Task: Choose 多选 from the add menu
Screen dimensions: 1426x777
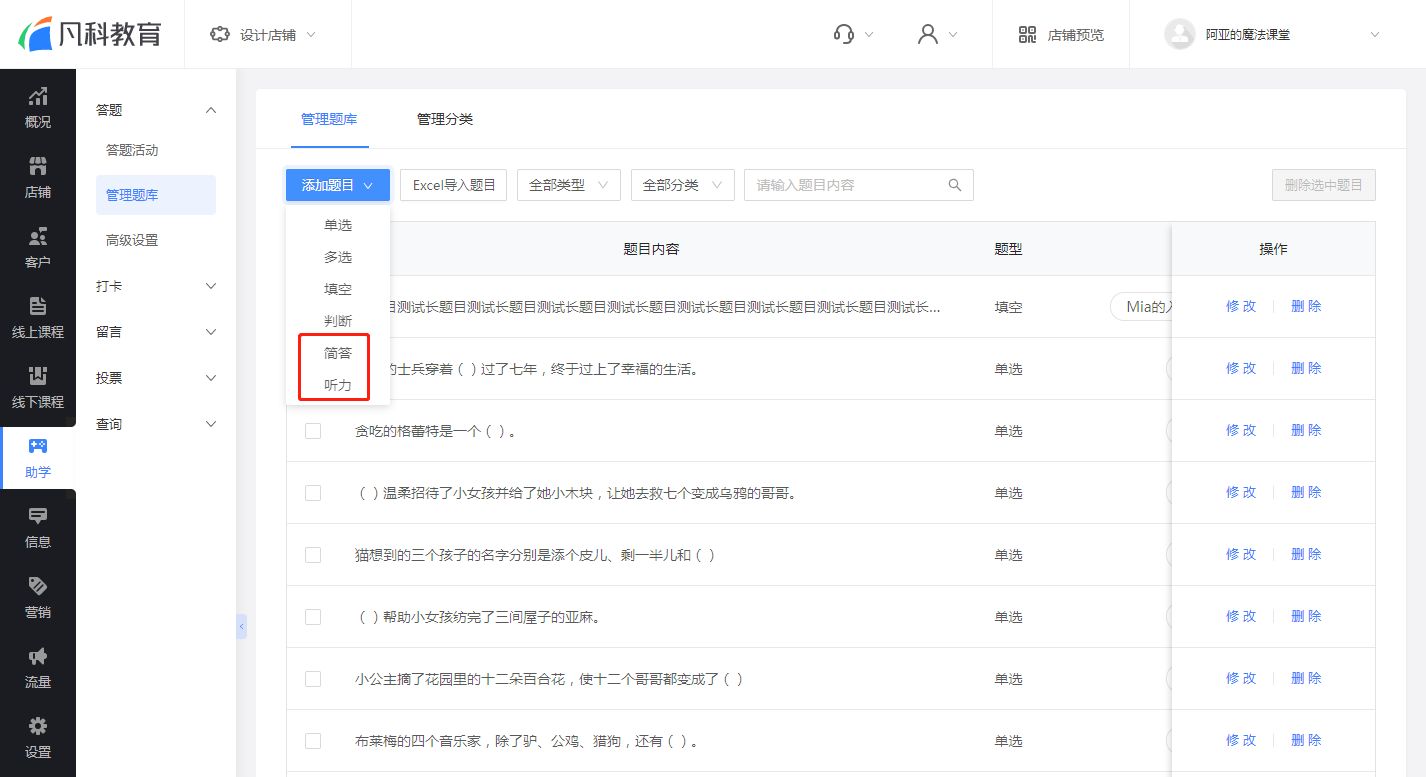Action: pos(338,257)
